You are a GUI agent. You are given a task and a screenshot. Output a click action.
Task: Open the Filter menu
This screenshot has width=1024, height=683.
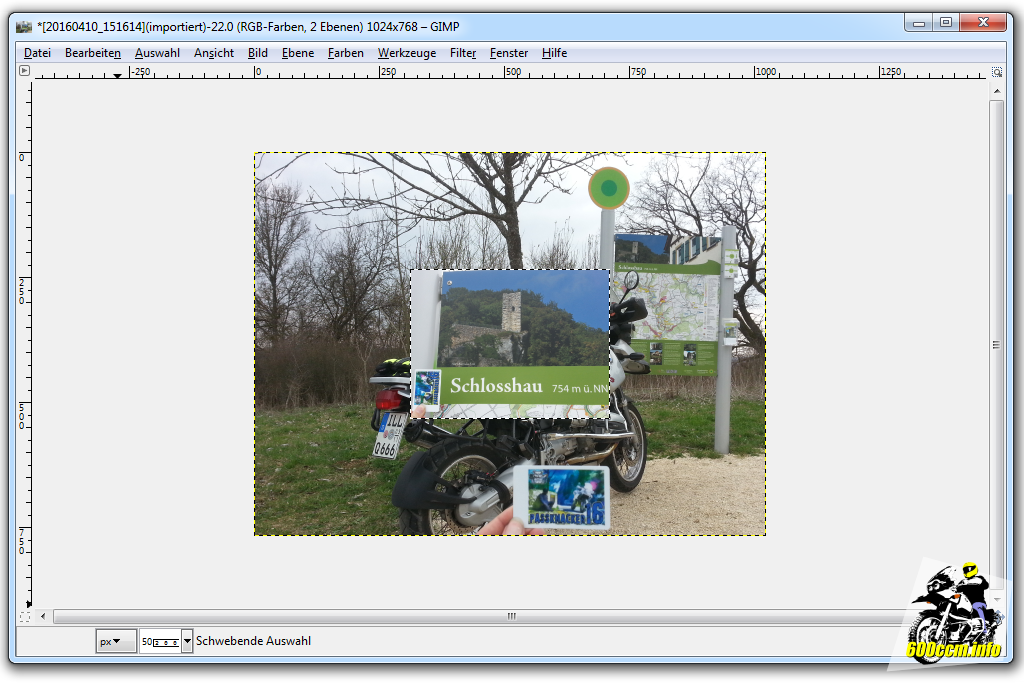click(x=463, y=53)
